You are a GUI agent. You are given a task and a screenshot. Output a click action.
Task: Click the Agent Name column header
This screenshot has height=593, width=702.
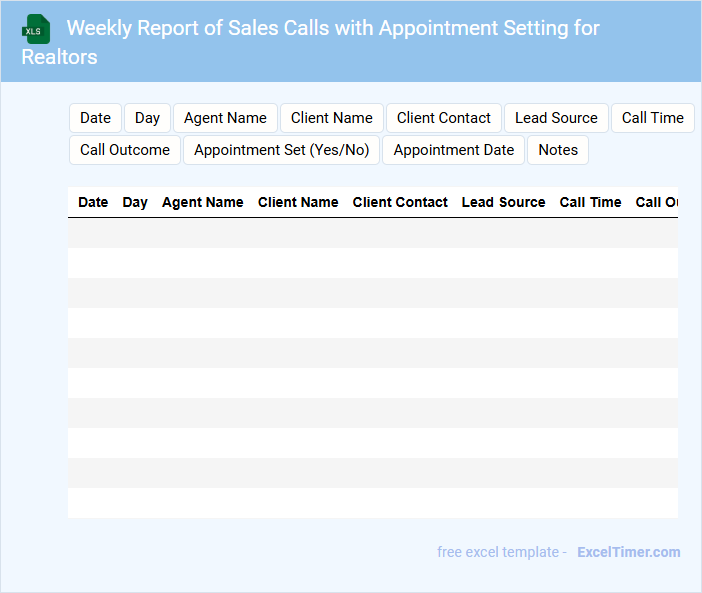pos(202,202)
